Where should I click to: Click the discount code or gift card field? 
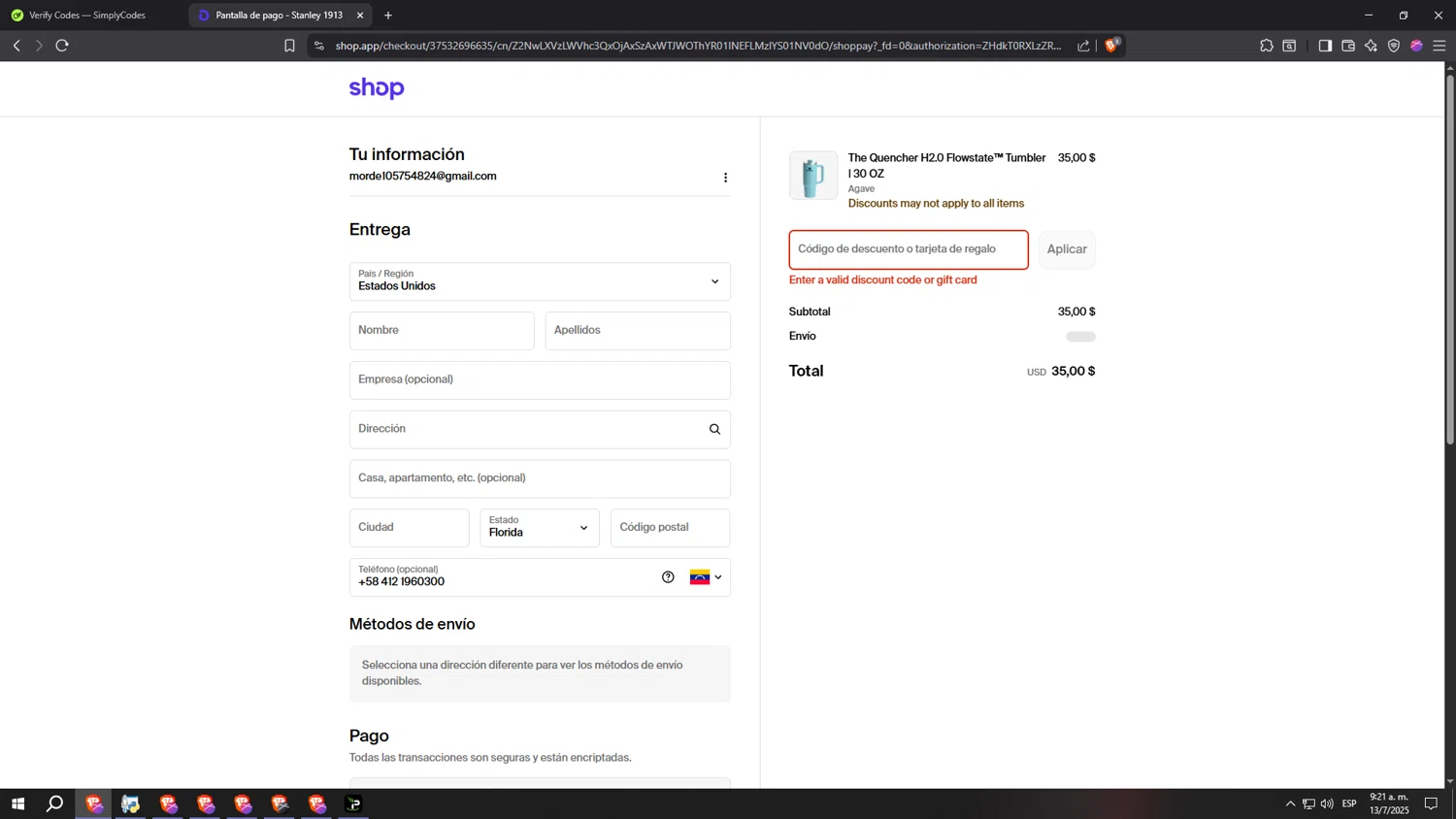(x=909, y=249)
